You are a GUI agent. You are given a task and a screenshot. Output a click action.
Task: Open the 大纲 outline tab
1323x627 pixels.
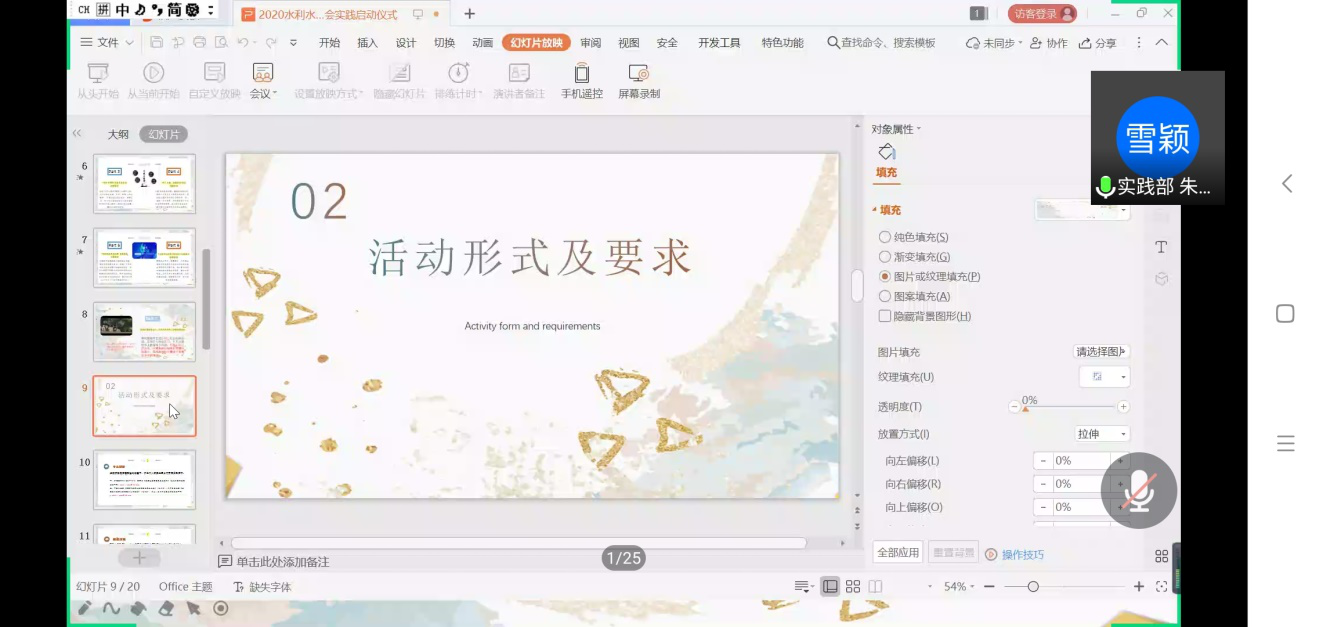(118, 134)
